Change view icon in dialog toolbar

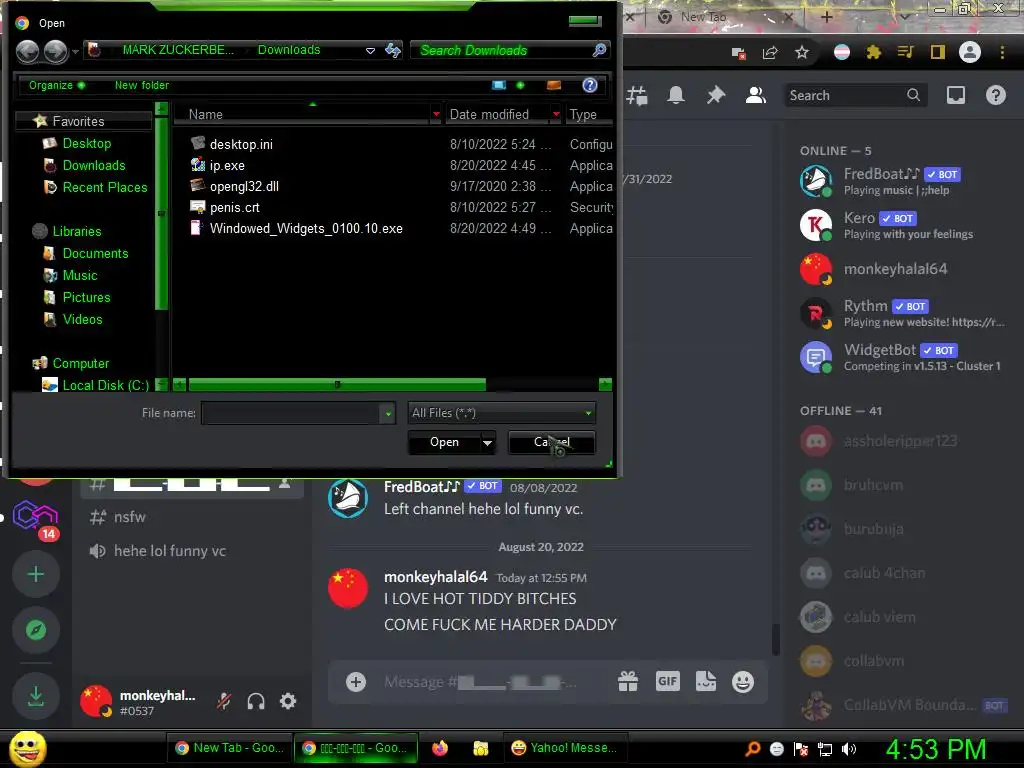(499, 86)
